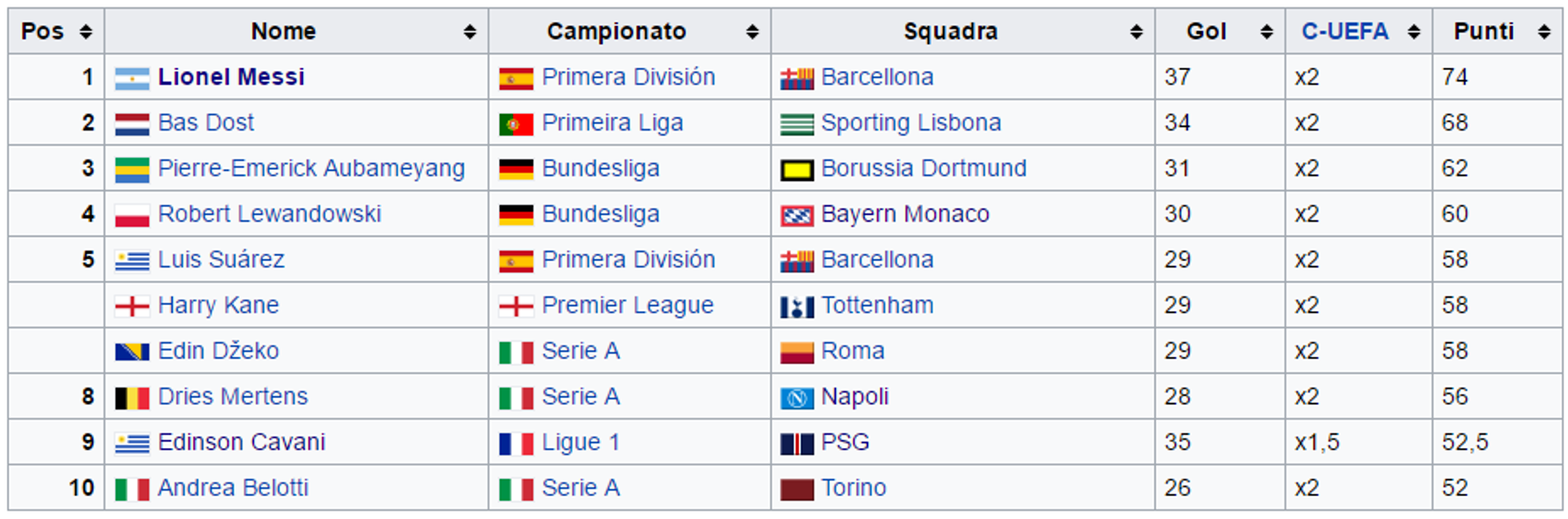Sort by Nome using its sort arrows
1568x519 pixels.
[x=470, y=32]
